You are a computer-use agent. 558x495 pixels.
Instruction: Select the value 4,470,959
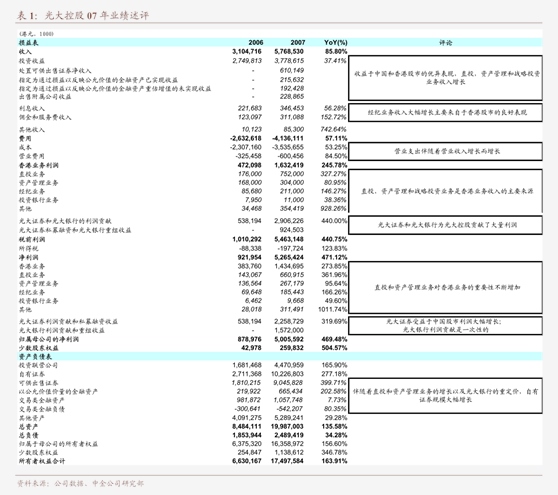[289, 365]
